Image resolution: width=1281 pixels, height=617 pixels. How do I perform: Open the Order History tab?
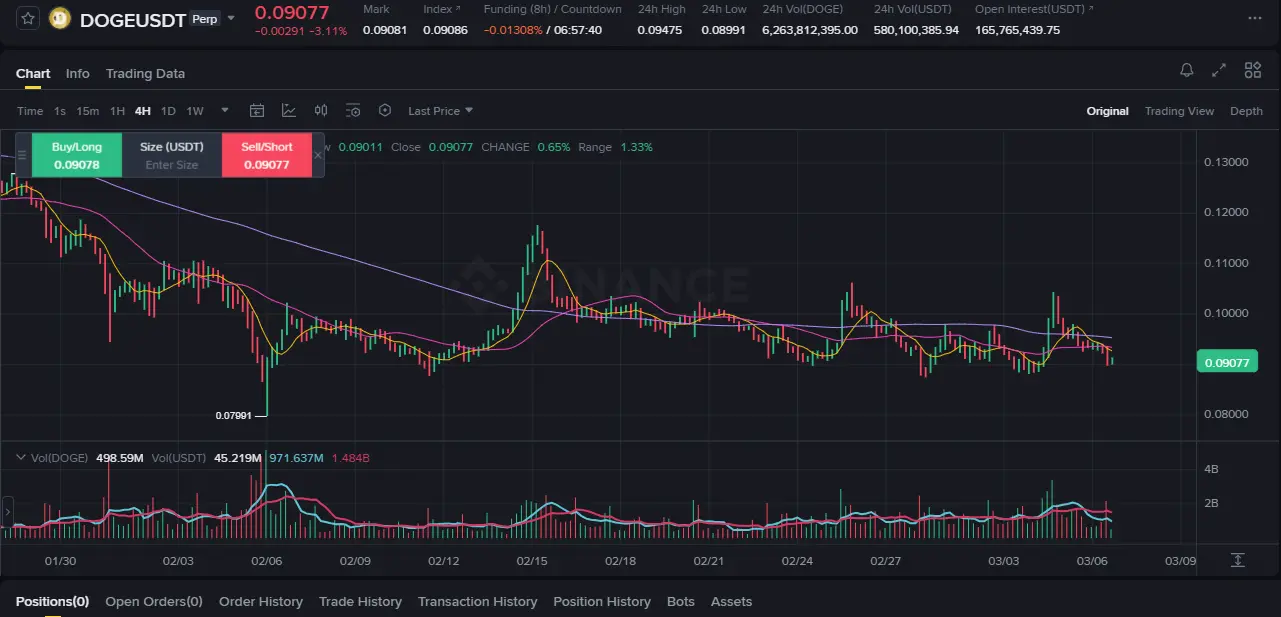tap(261, 601)
